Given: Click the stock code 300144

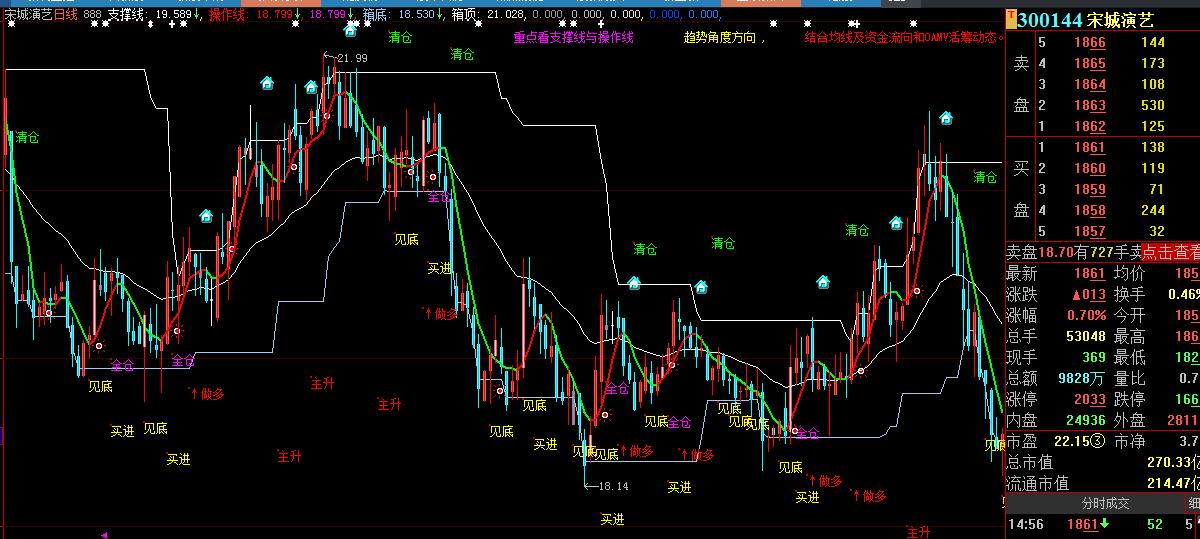Looking at the screenshot, I should [x=1049, y=19].
